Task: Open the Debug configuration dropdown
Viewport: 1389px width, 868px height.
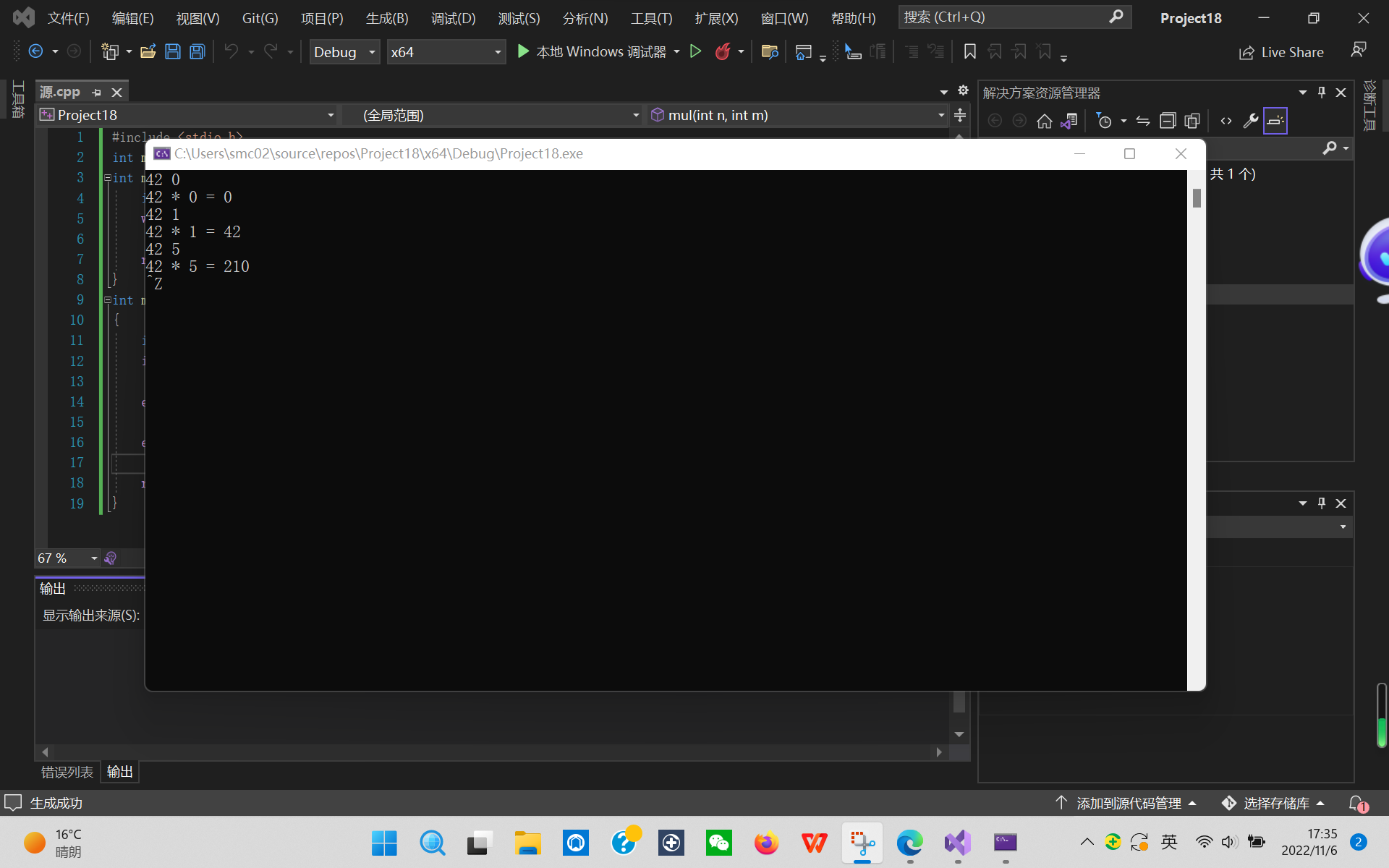Action: (344, 52)
